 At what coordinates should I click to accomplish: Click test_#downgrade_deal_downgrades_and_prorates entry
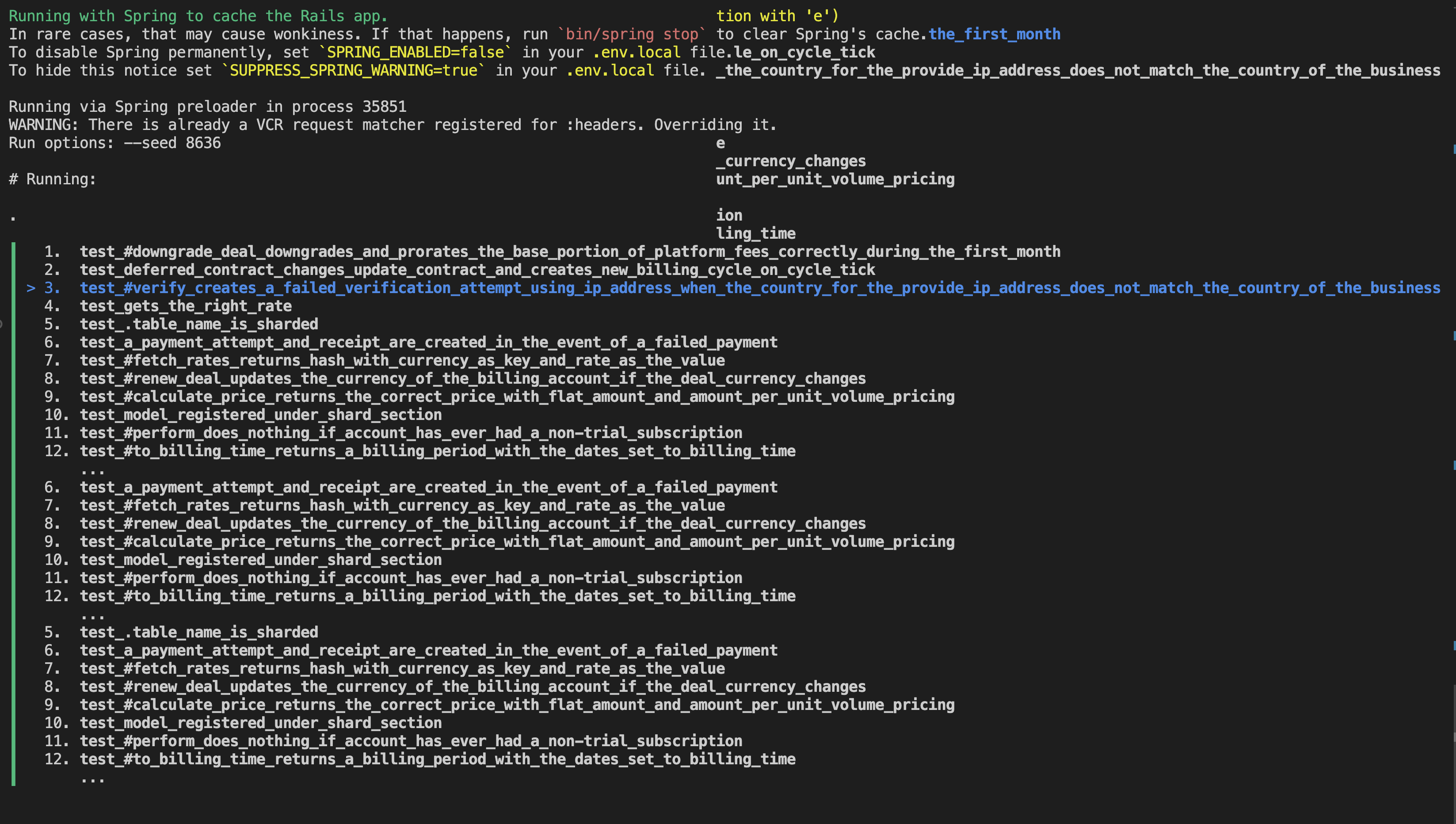[x=570, y=251]
